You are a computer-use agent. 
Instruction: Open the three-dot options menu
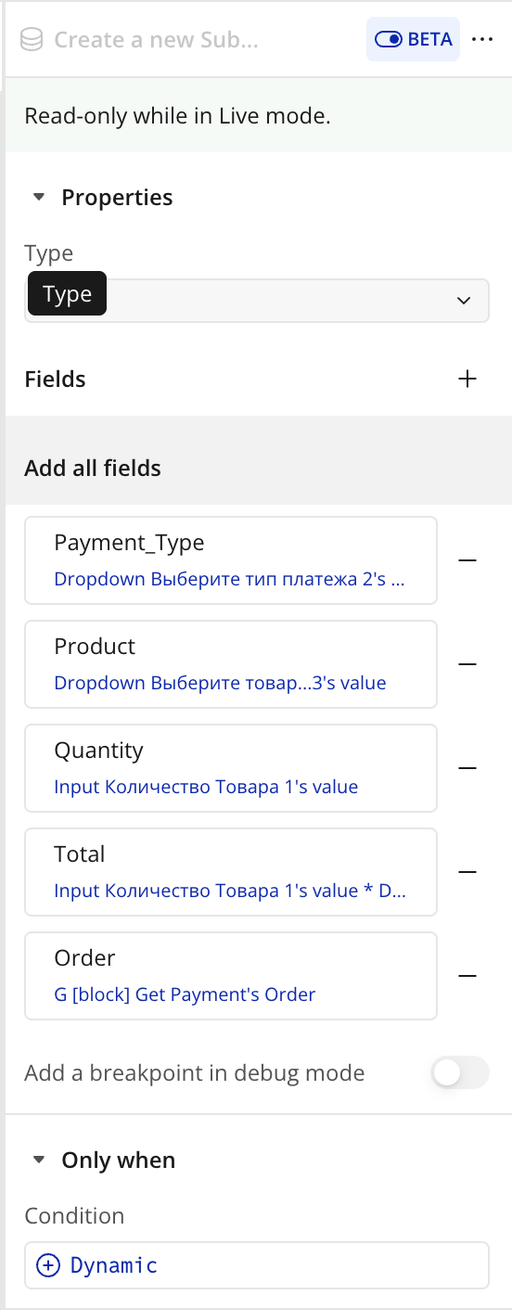pos(482,39)
